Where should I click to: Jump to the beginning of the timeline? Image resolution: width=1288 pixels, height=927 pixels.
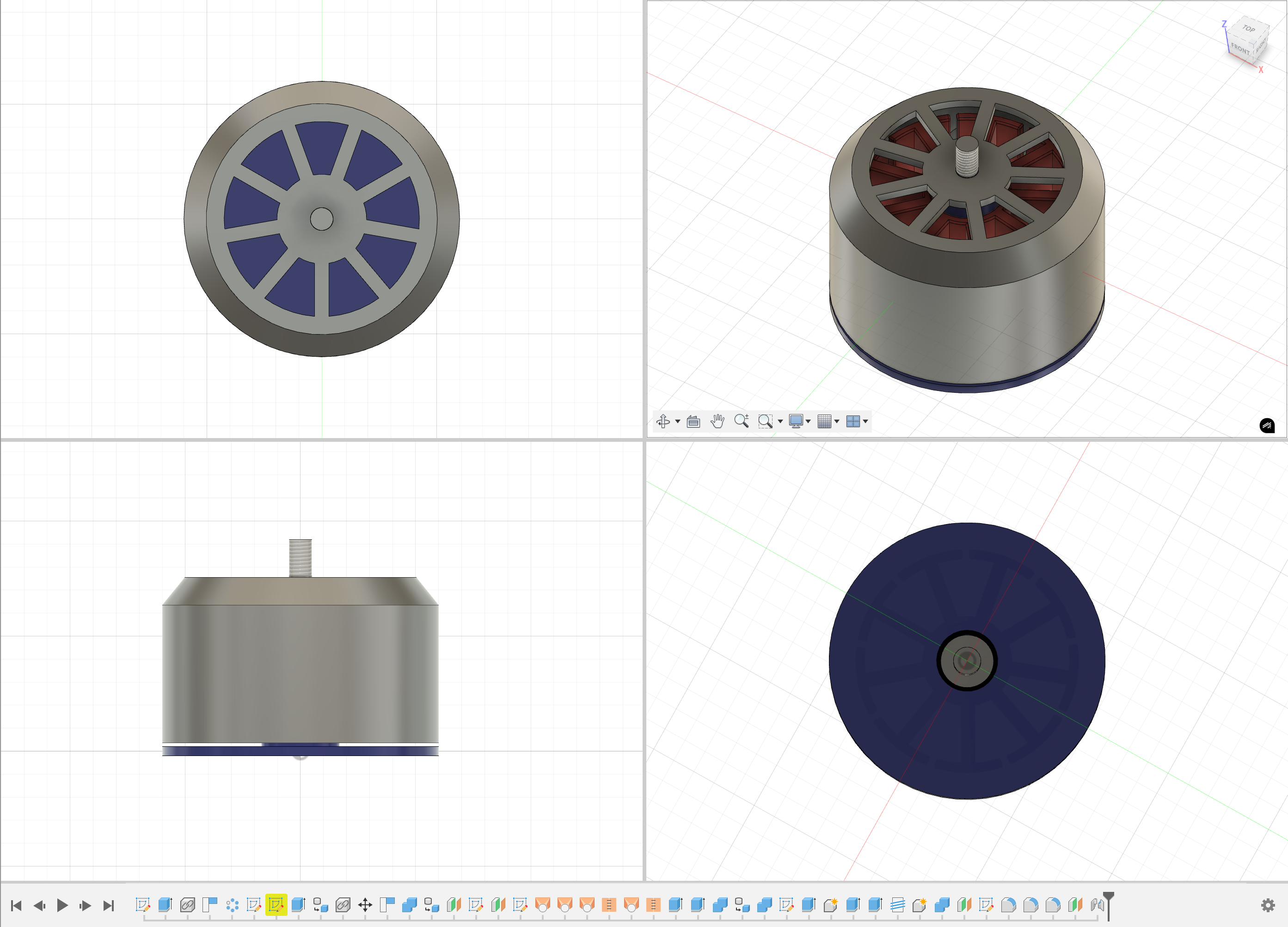[17, 905]
